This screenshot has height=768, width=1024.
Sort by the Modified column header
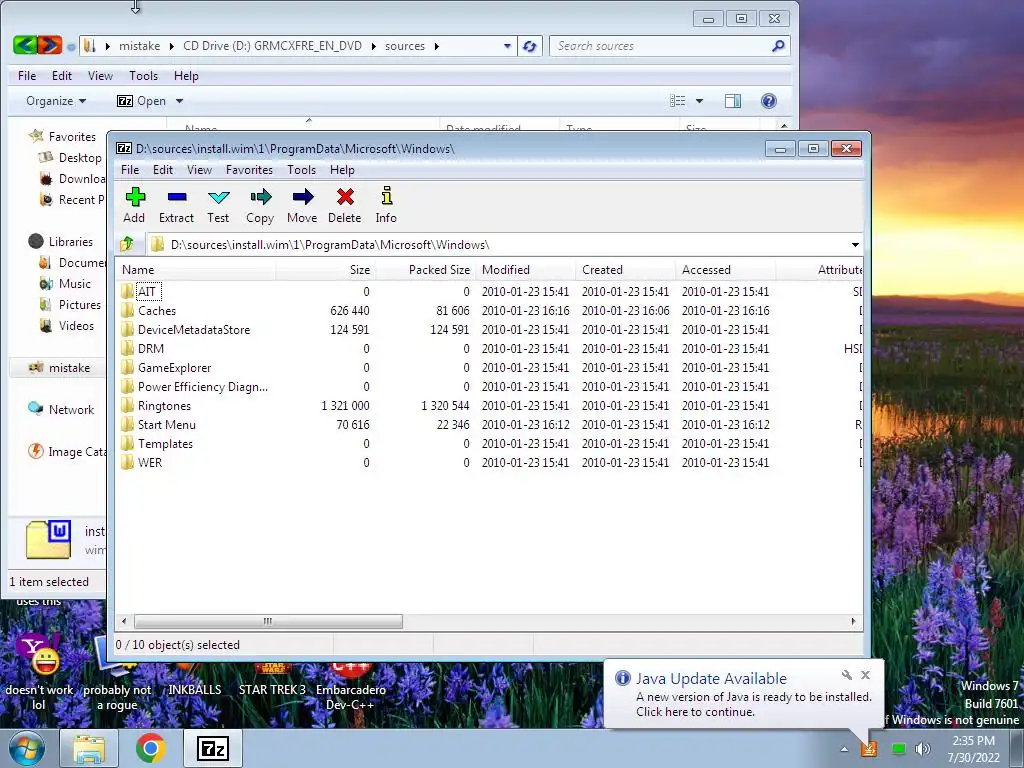526,270
